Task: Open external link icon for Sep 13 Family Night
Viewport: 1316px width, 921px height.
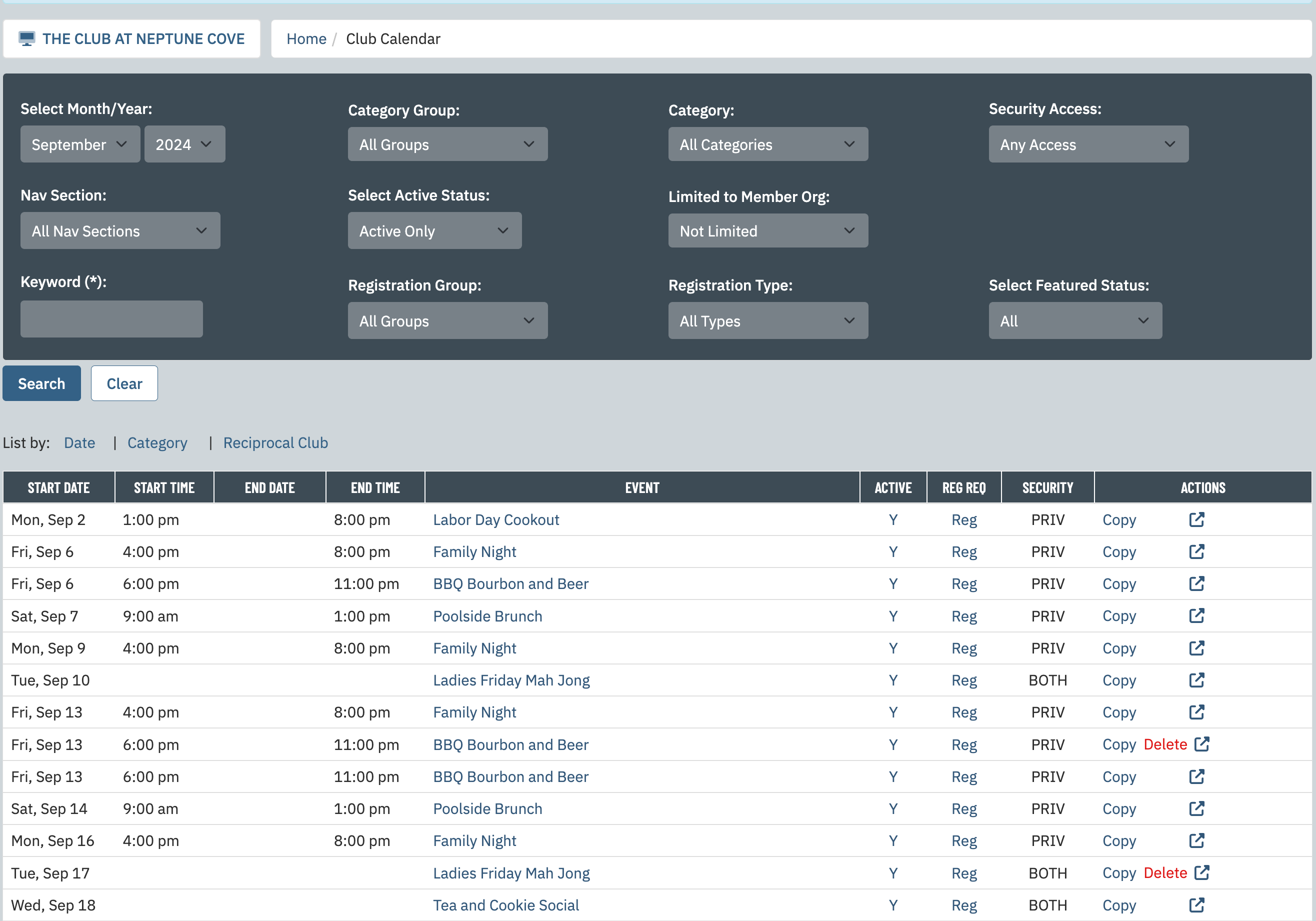Action: point(1196,712)
